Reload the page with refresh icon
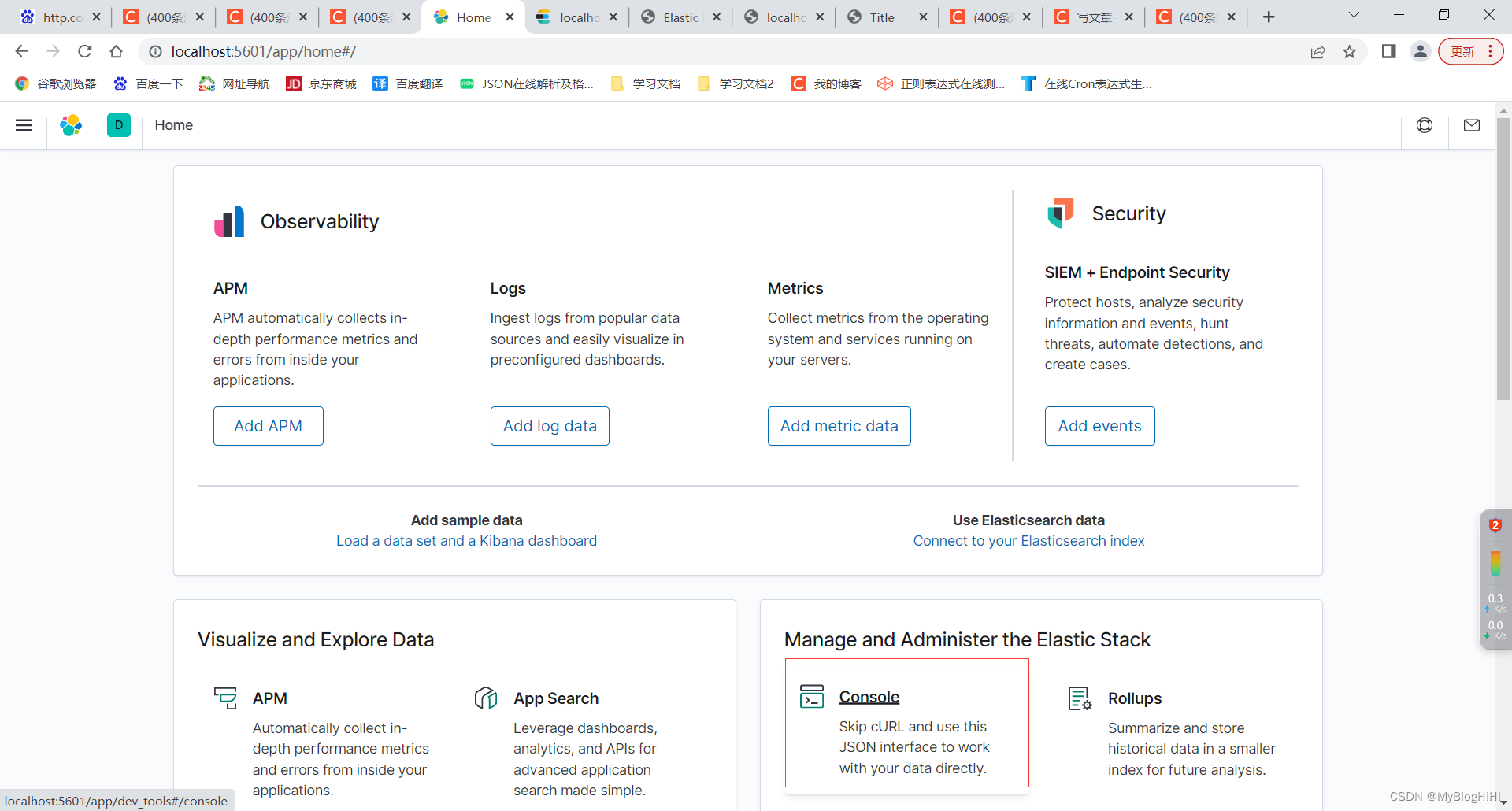 click(x=84, y=51)
